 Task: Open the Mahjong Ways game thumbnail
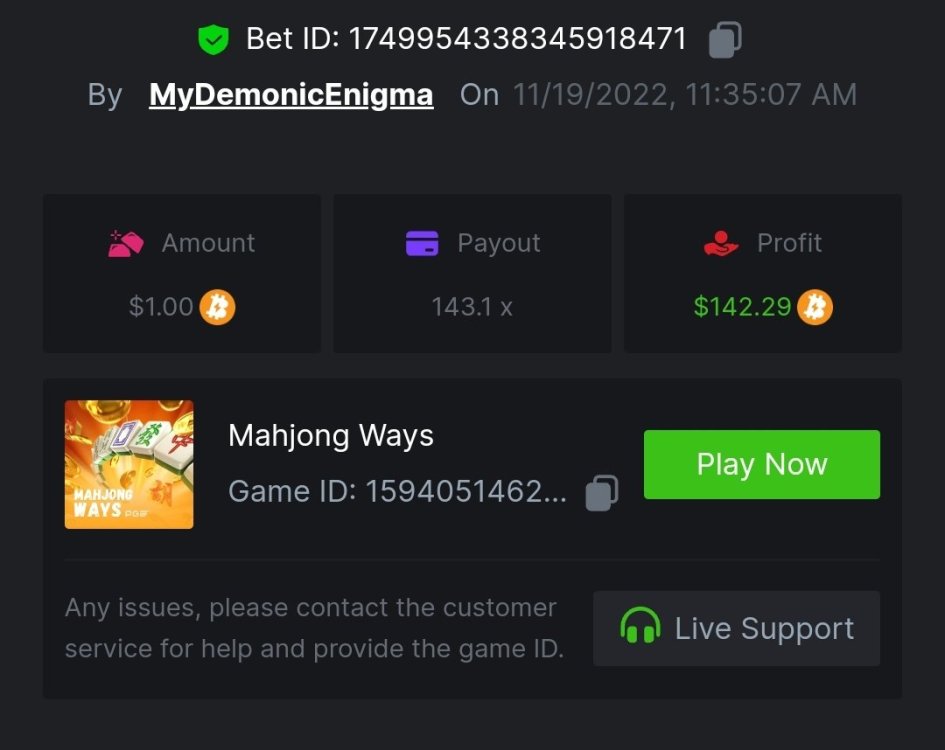pos(129,464)
